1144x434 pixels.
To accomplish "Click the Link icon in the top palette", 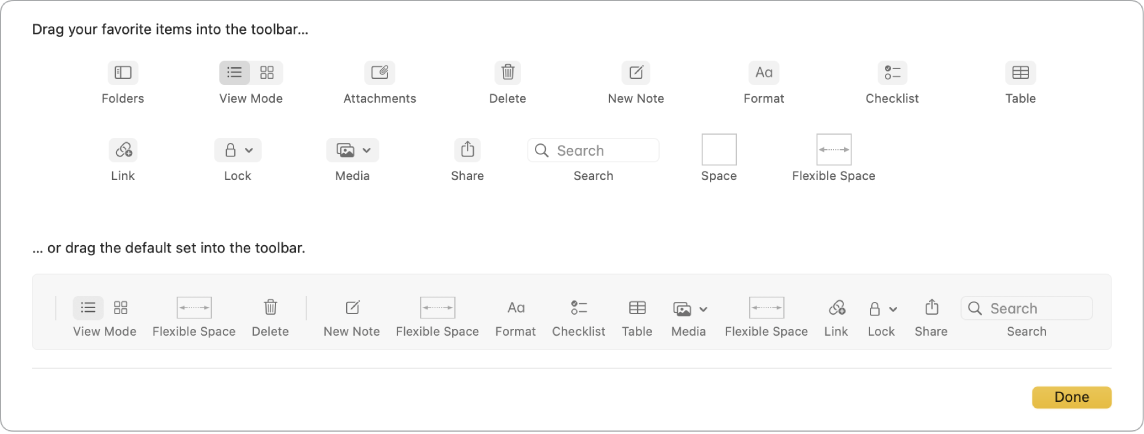I will tap(123, 150).
